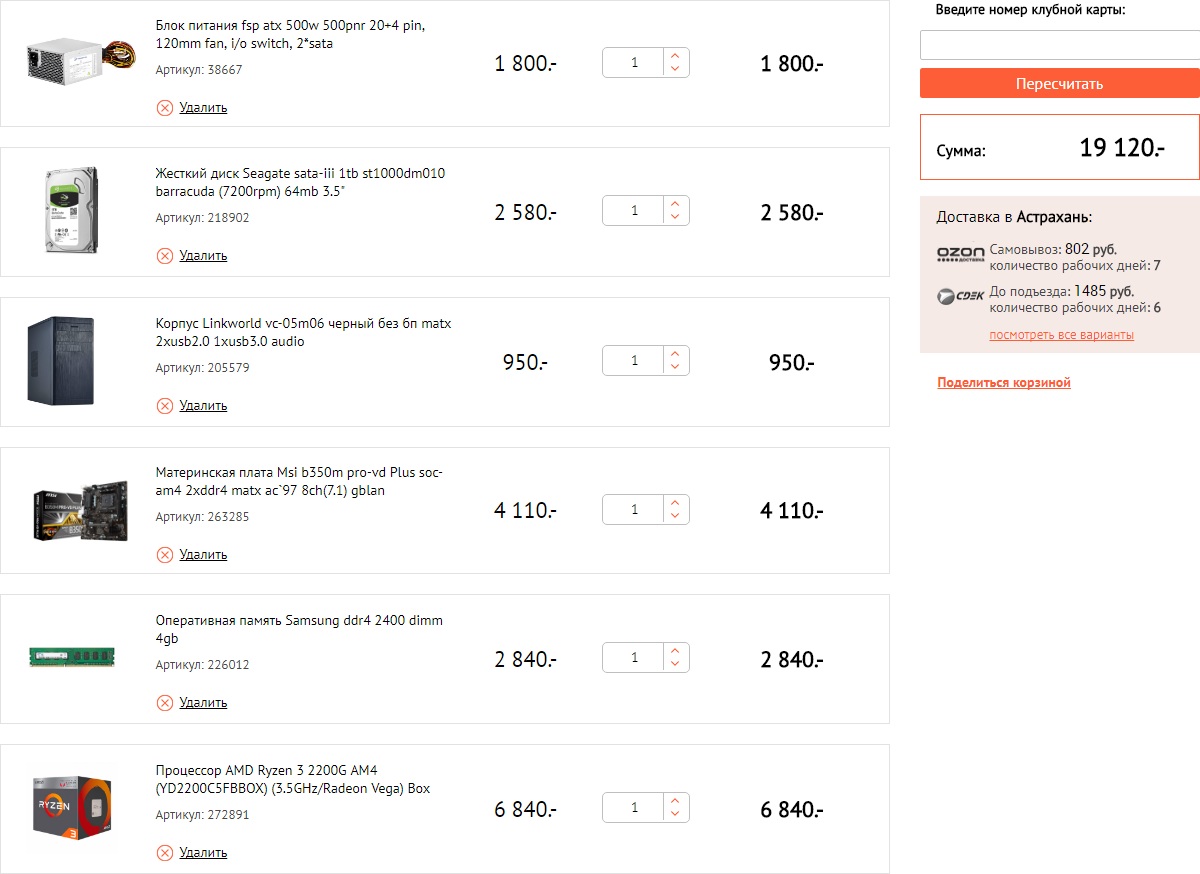Click the delete icon for the Samsung RAM
The width and height of the screenshot is (1200, 874).
[165, 703]
